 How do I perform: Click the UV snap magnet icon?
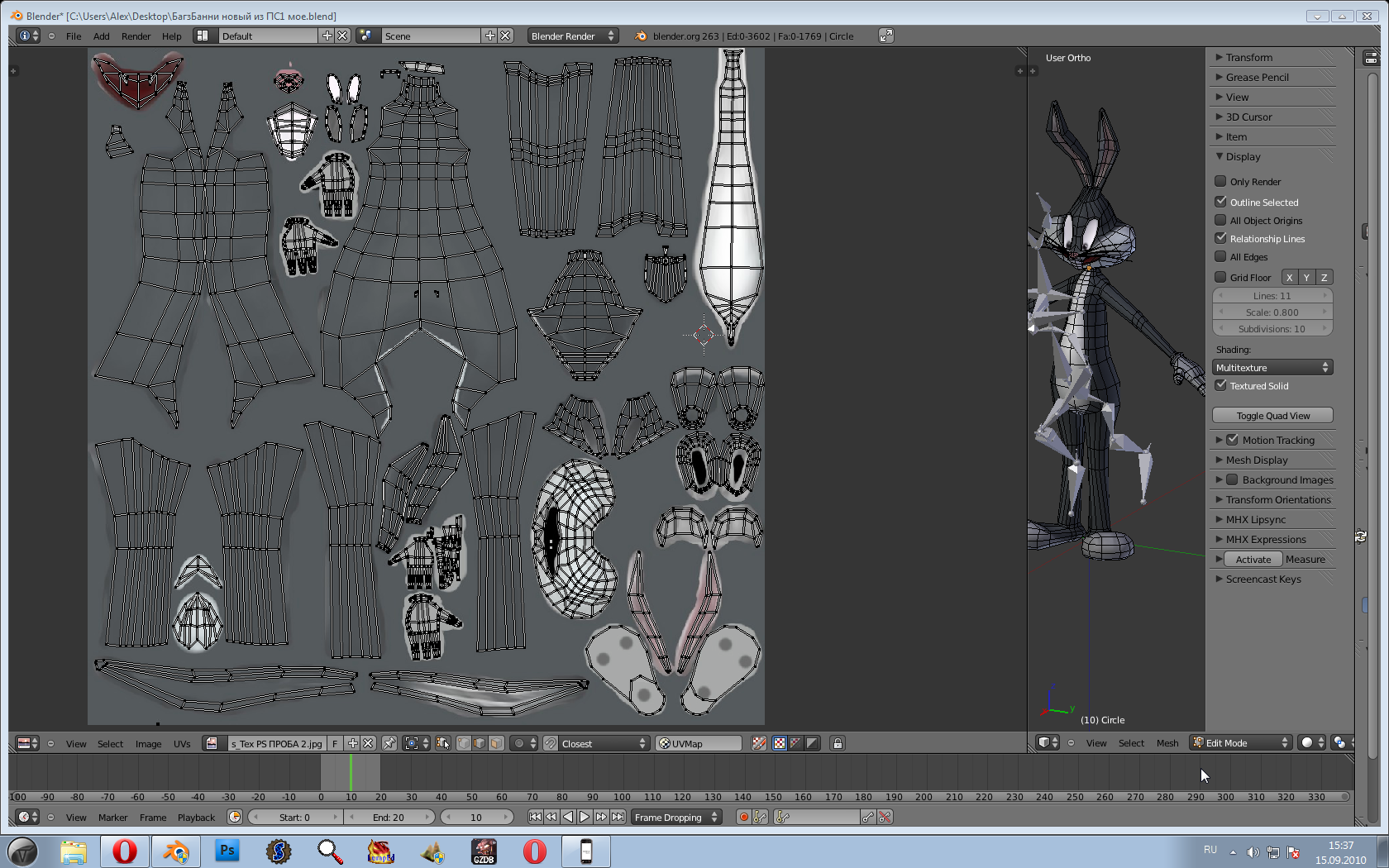coord(551,743)
